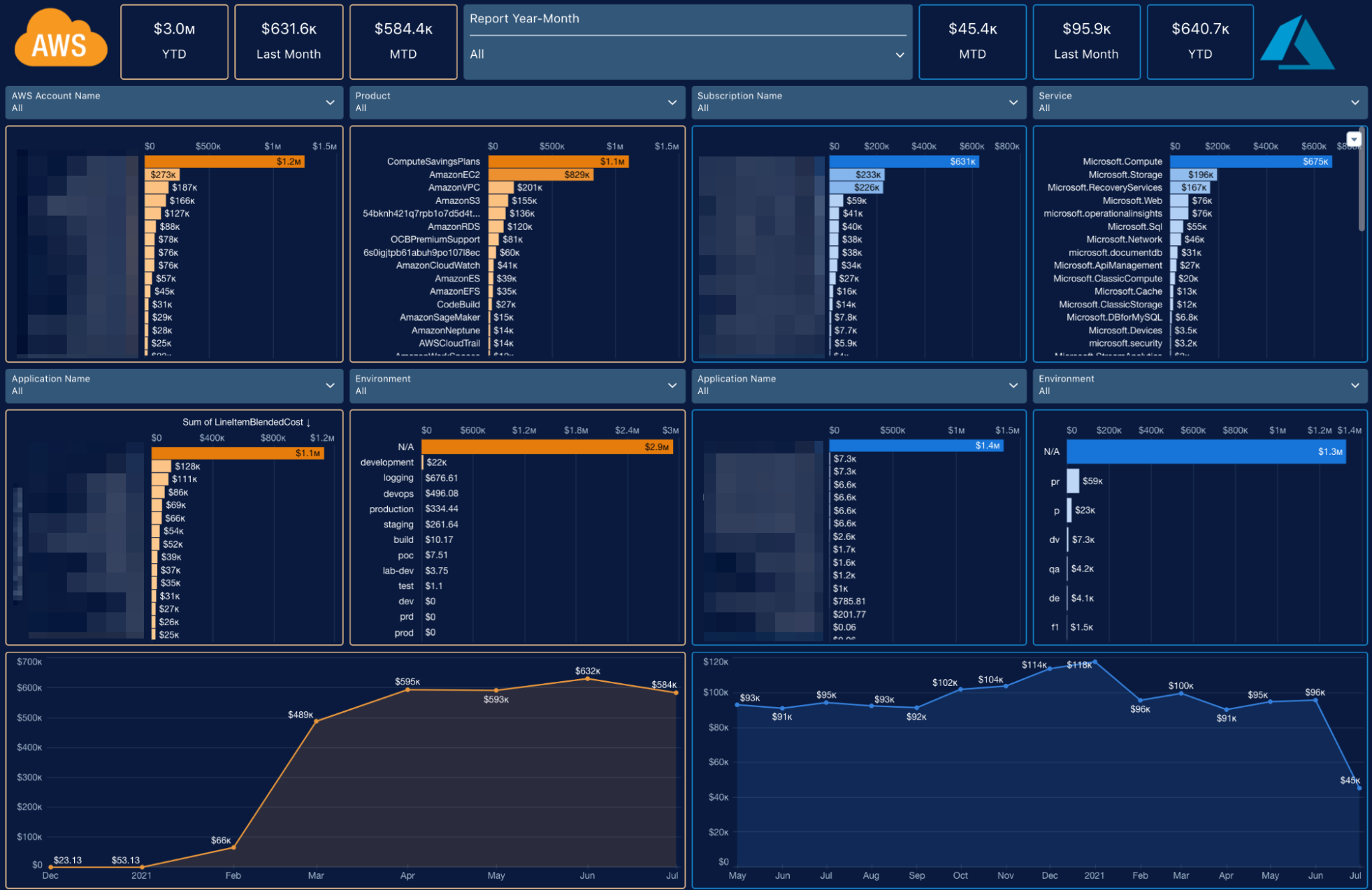
Task: Open the Product slicer dropdown
Action: coord(672,102)
